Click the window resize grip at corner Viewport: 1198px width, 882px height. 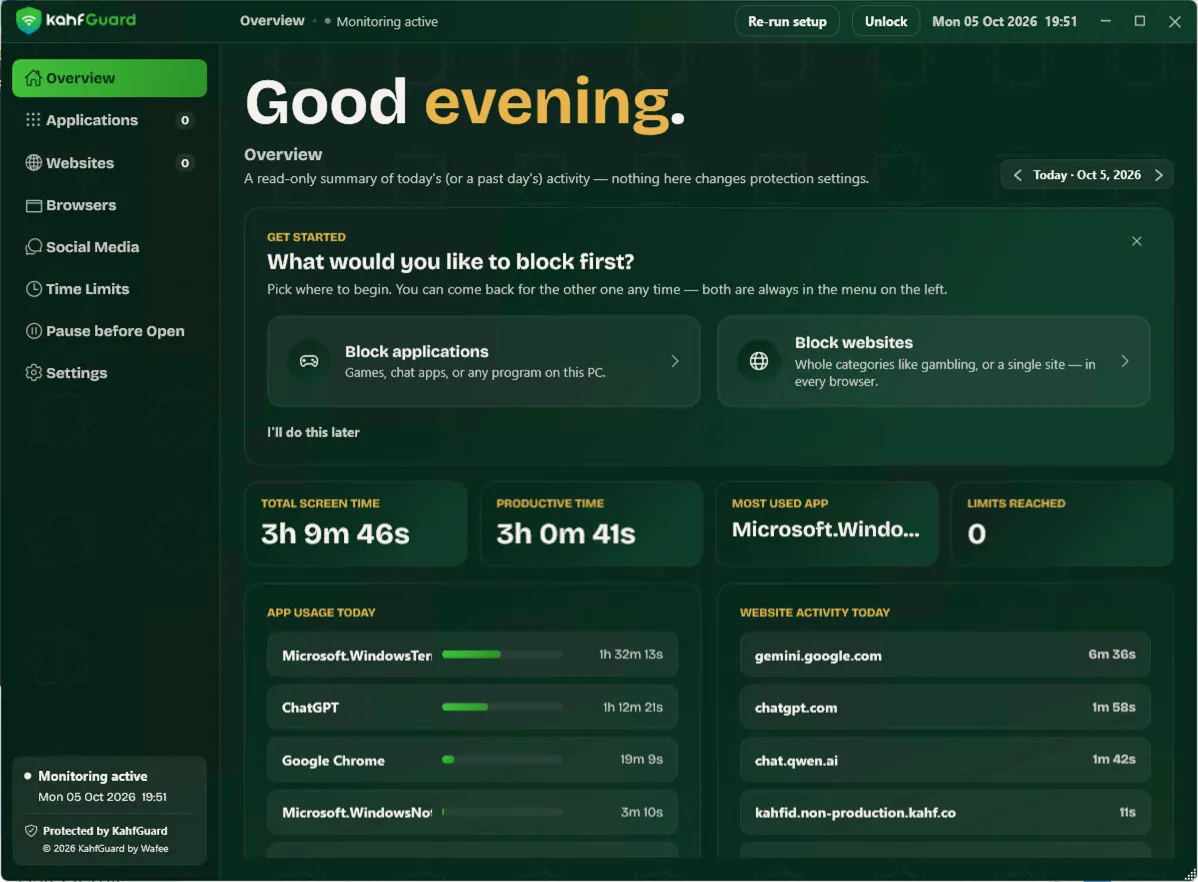pyautogui.click(x=1189, y=874)
